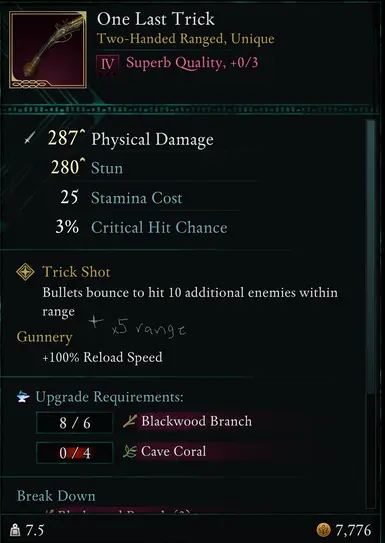Click the Gunnery passive heading
The height and width of the screenshot is (543, 385).
click(44, 337)
